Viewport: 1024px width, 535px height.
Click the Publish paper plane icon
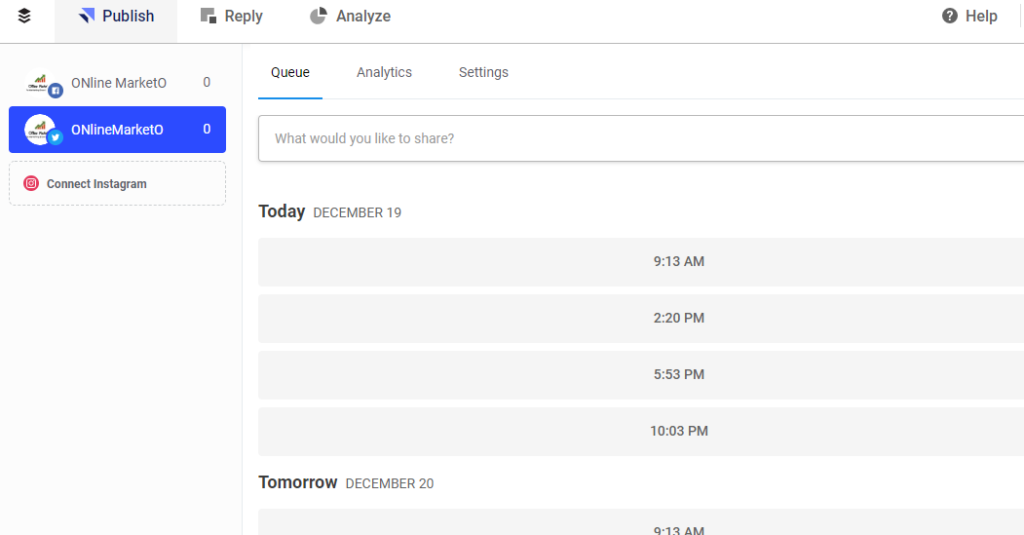87,16
